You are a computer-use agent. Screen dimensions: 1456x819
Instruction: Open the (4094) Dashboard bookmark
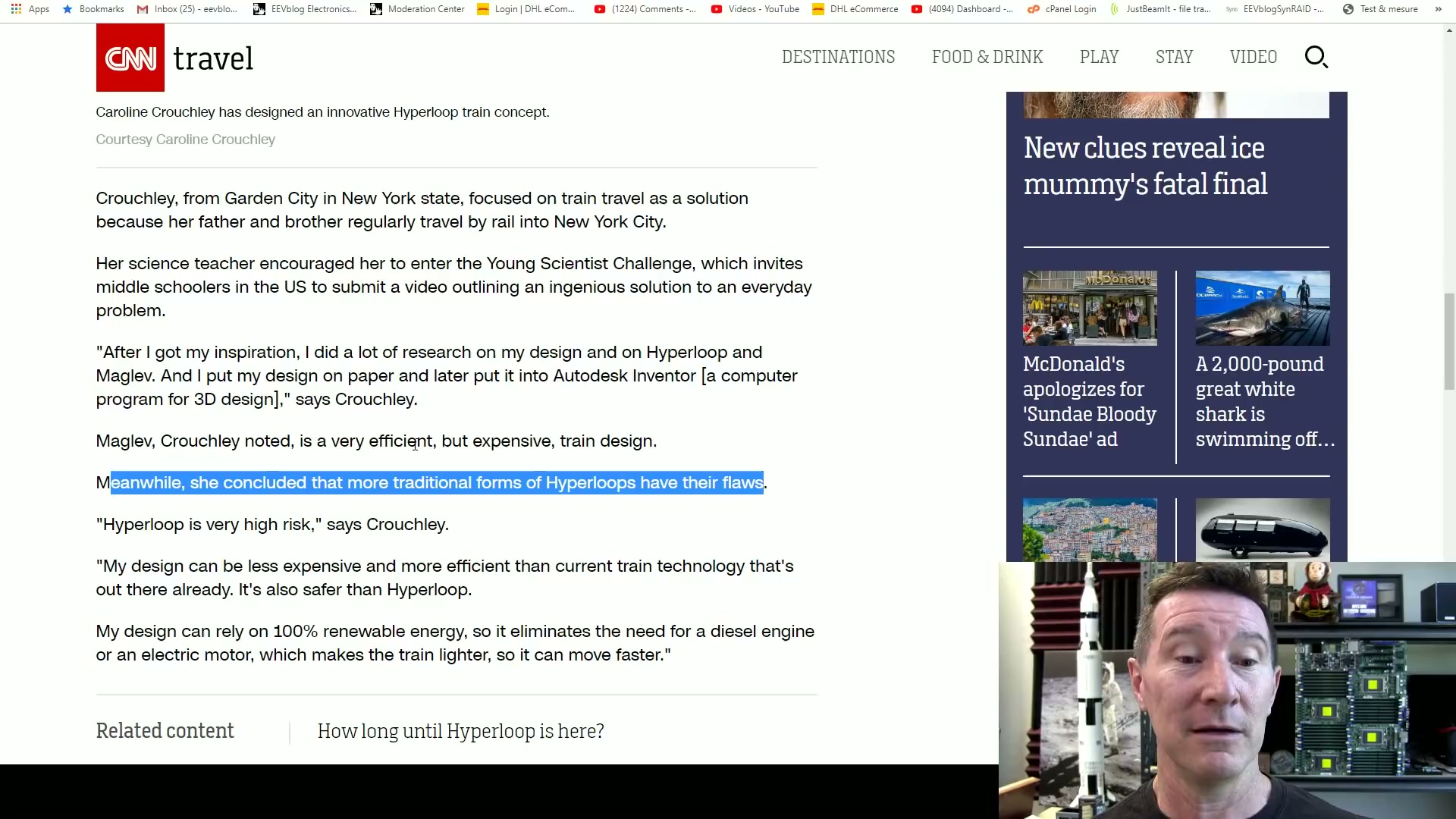point(962,9)
